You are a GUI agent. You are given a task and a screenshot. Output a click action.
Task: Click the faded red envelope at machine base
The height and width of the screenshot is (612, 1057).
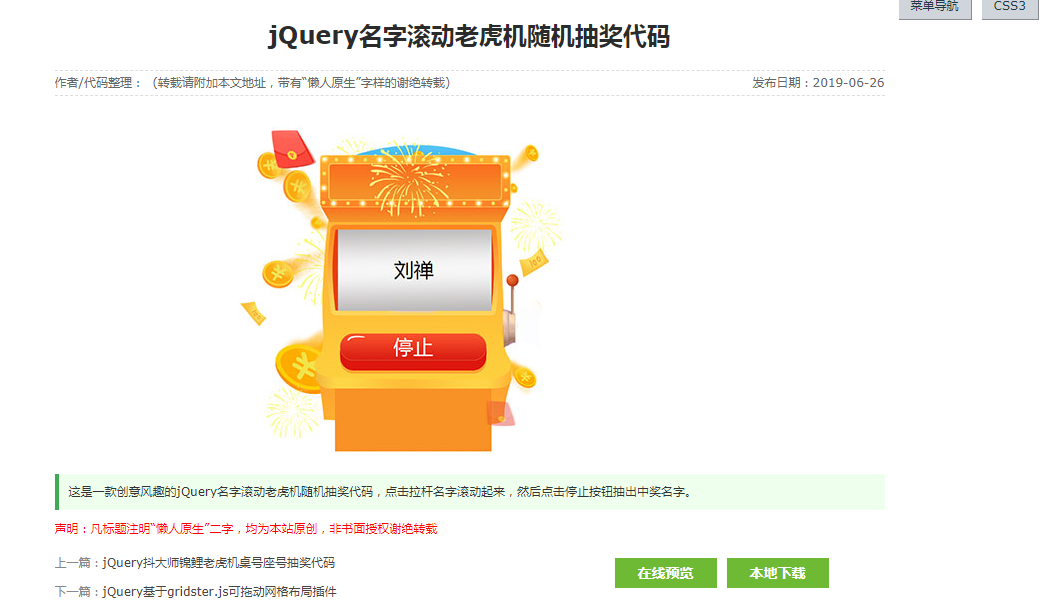[501, 413]
